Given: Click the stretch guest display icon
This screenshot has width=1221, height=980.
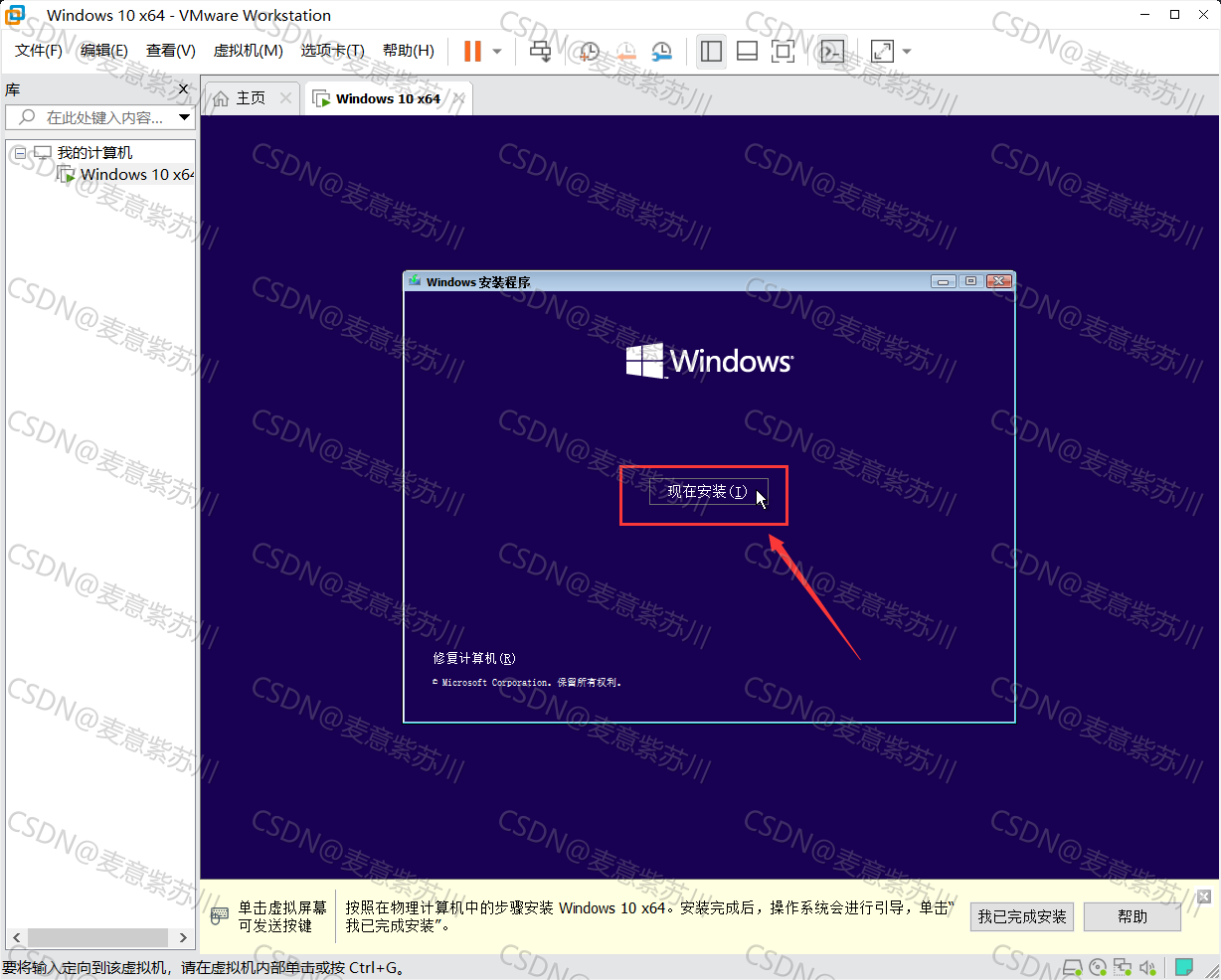Looking at the screenshot, I should [x=882, y=51].
